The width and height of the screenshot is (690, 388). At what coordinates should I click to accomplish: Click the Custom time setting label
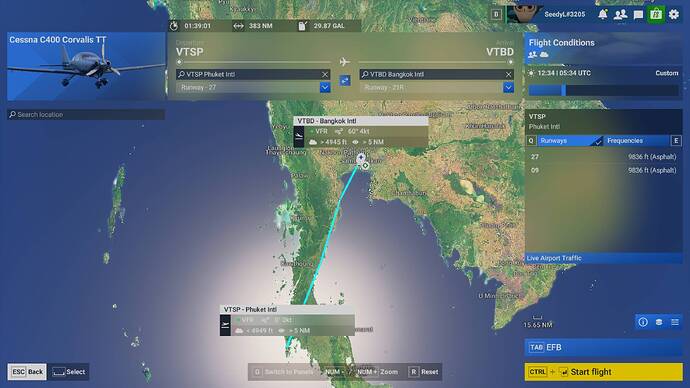coord(667,73)
